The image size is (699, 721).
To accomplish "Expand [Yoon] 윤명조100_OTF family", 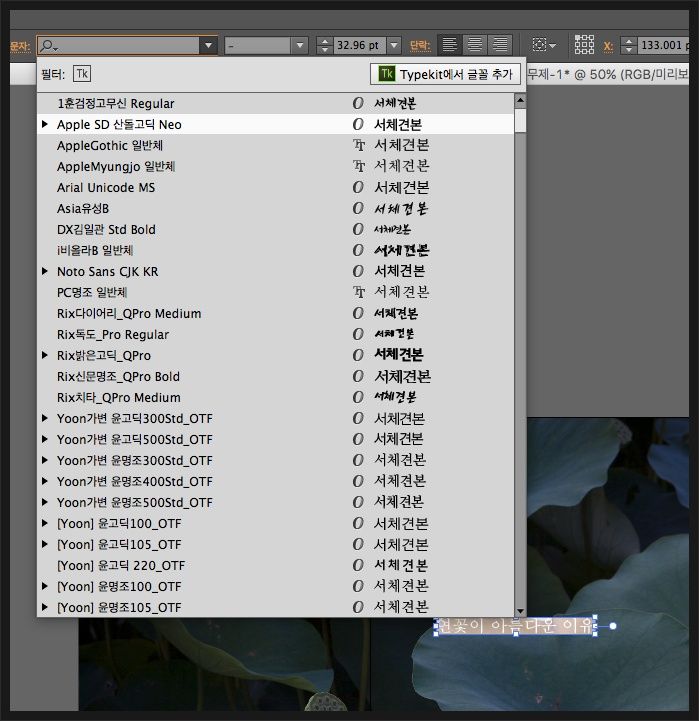I will point(45,586).
